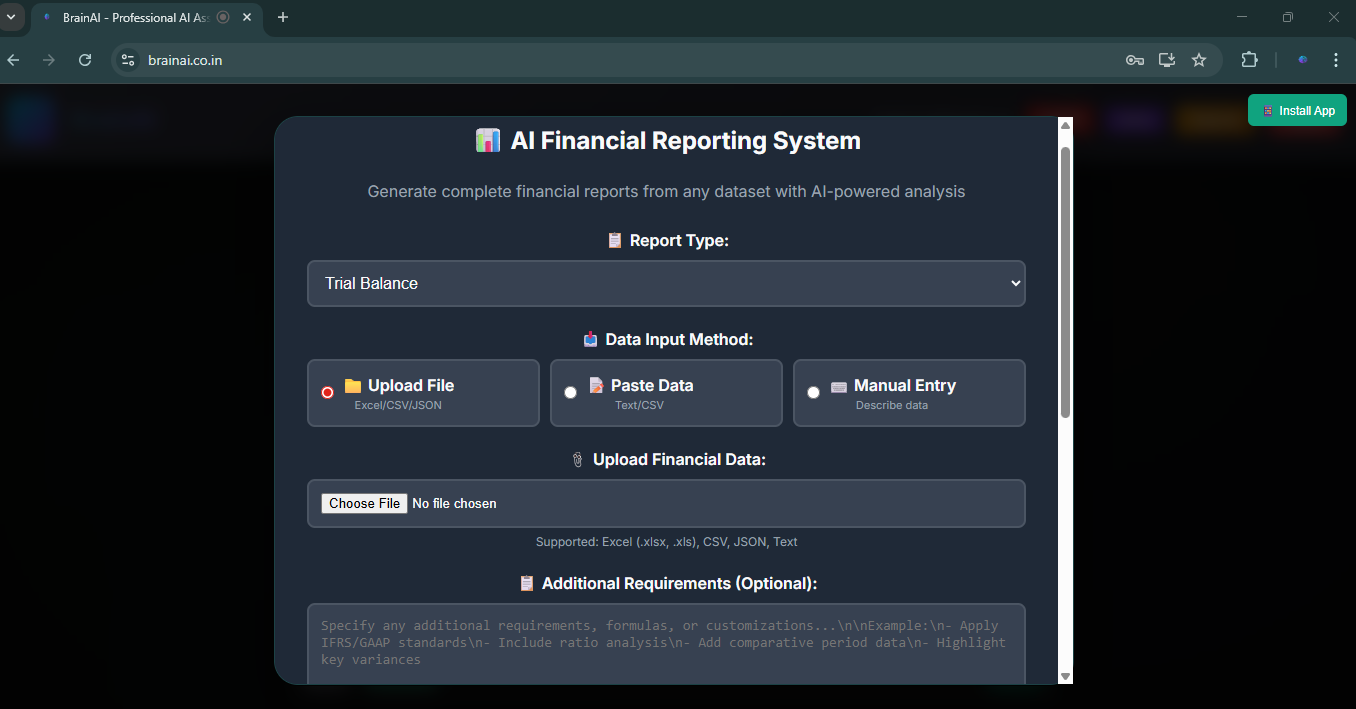This screenshot has width=1356, height=709.
Task: Click the AI Financial Reporting System heading
Action: tap(685, 141)
